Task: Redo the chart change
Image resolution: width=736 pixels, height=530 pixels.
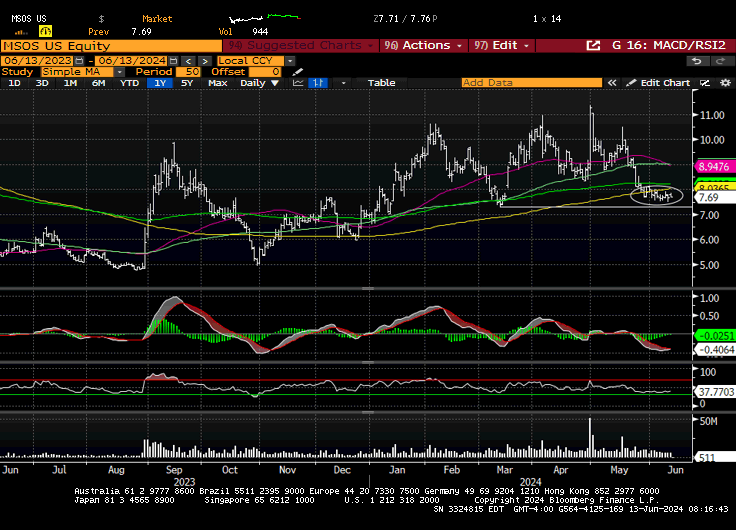Action: tap(720, 61)
